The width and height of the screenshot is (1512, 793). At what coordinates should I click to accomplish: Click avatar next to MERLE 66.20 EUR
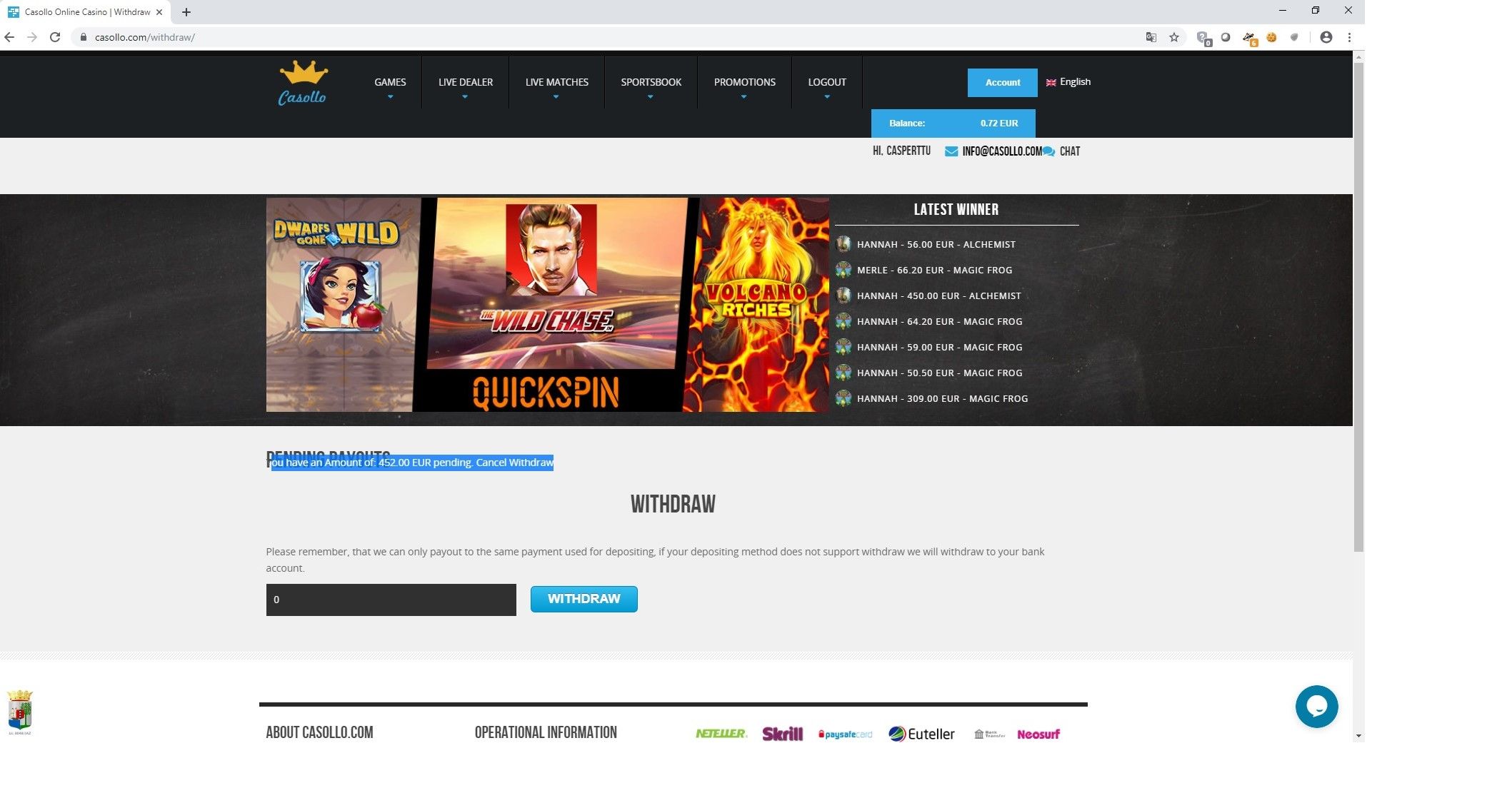point(843,270)
